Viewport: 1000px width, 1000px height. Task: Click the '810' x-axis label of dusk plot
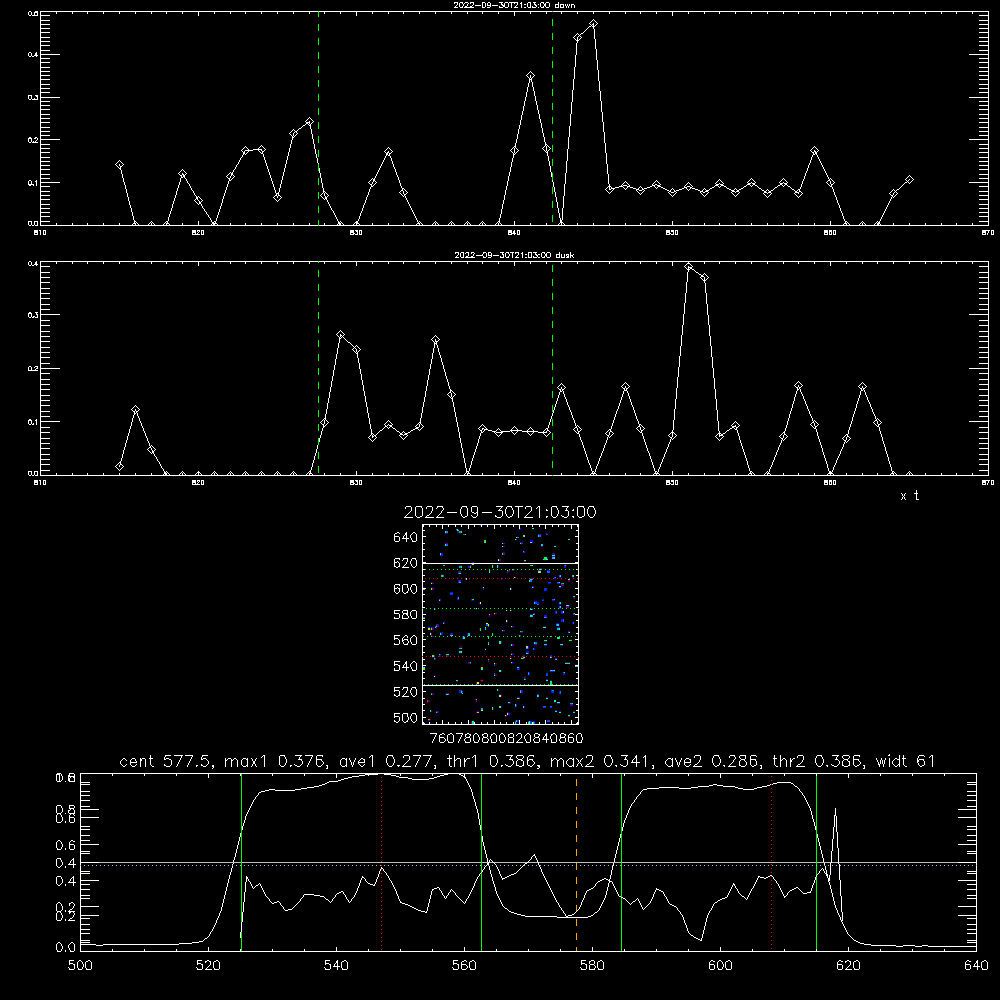pos(40,483)
